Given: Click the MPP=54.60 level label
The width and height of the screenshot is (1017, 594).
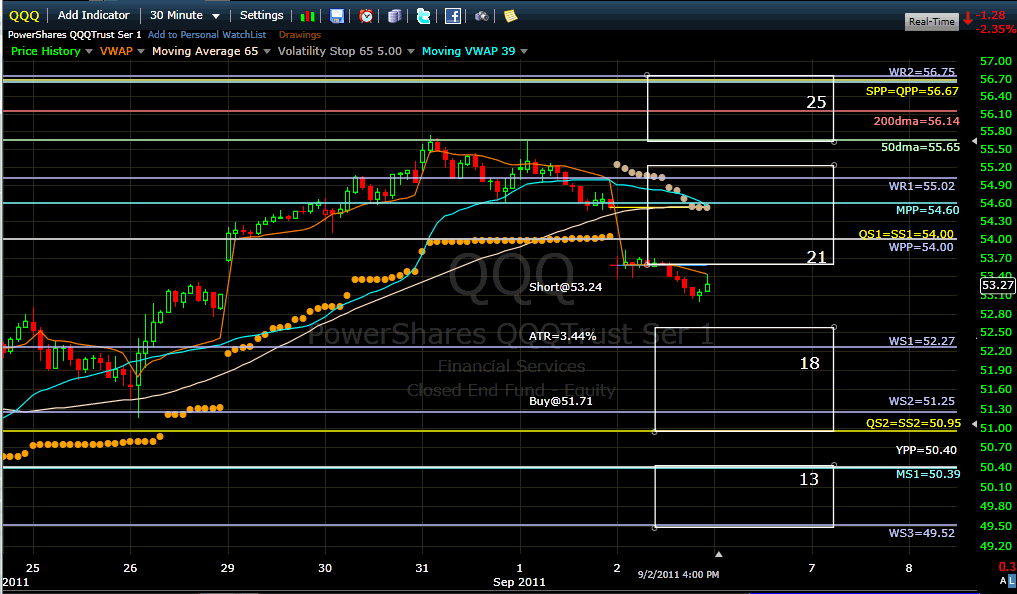Looking at the screenshot, I should coord(927,210).
